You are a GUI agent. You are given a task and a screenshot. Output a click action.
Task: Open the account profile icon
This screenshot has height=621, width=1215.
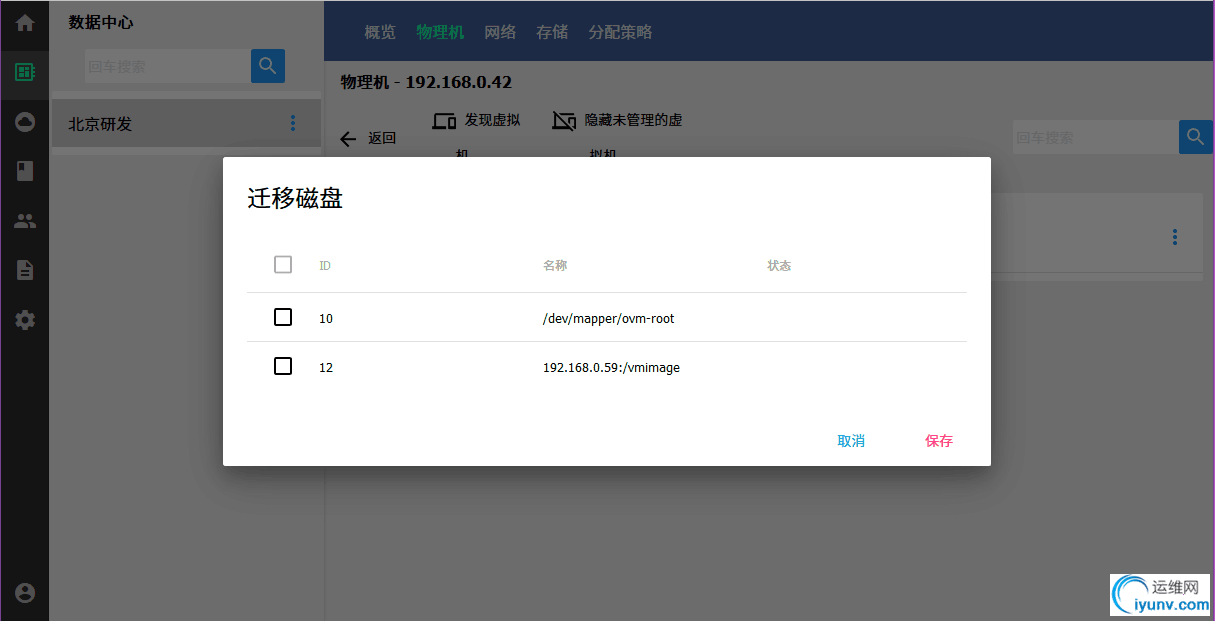click(x=25, y=592)
